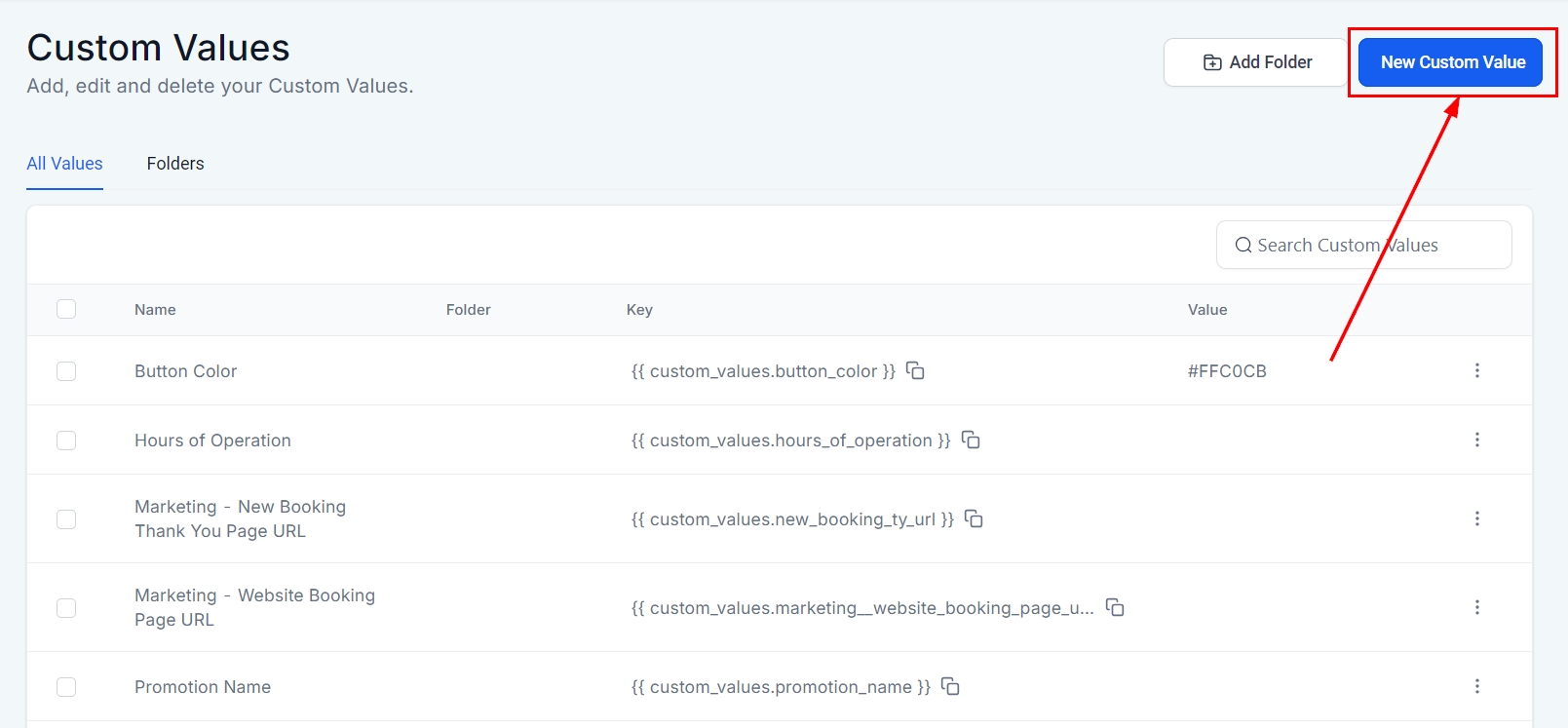
Task: Select the Promotion Name row checkbox
Action: point(66,687)
